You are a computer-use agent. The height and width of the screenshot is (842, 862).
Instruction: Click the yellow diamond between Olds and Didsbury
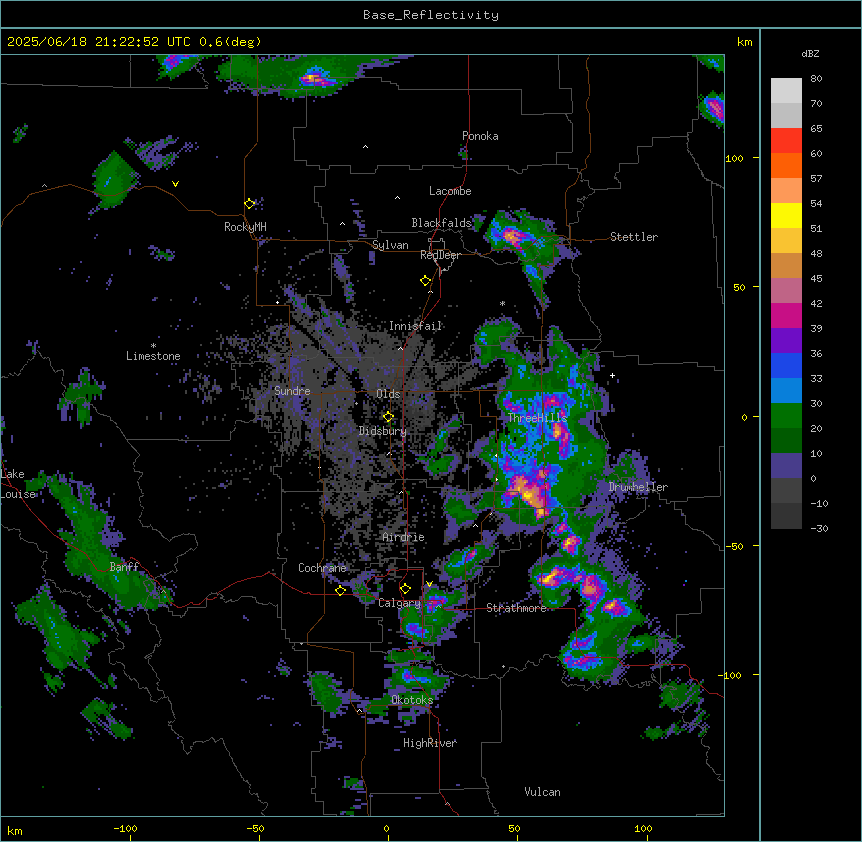[389, 417]
